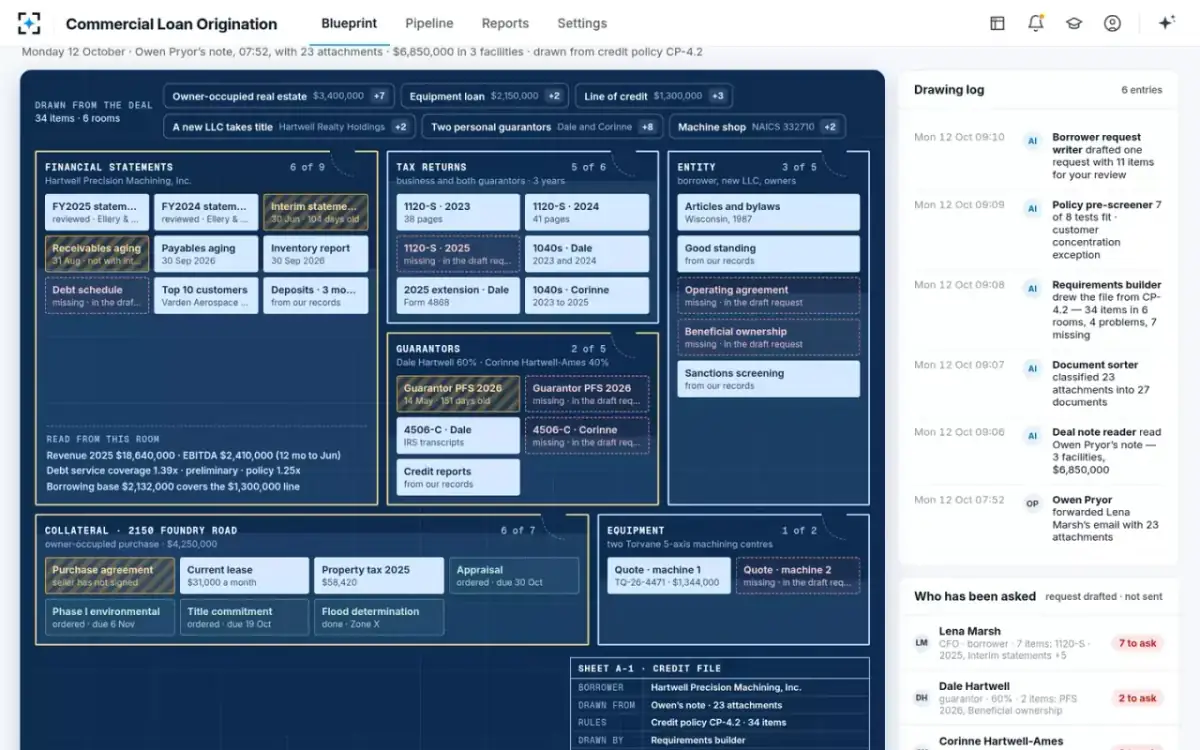This screenshot has height=750, width=1200.
Task: Open the Purchase agreement collateral card
Action: 110,576
